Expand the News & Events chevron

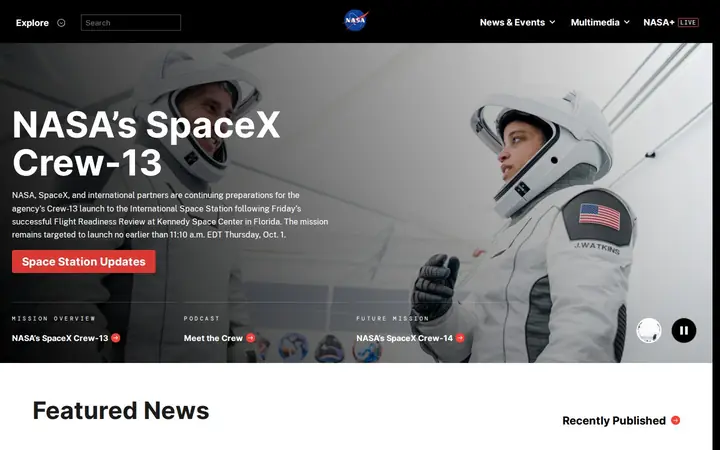(x=552, y=22)
